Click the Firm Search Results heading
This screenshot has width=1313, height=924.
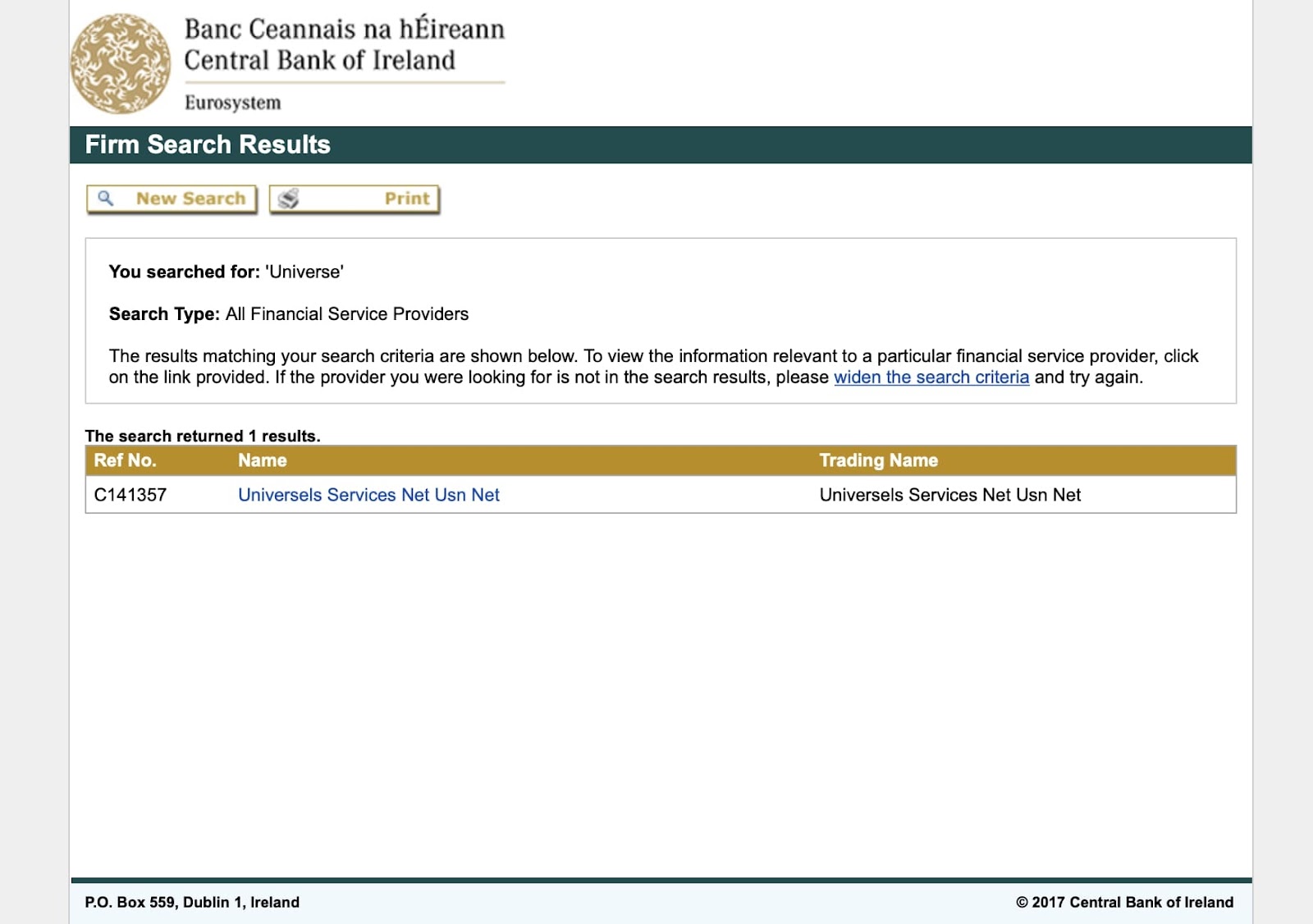[208, 144]
